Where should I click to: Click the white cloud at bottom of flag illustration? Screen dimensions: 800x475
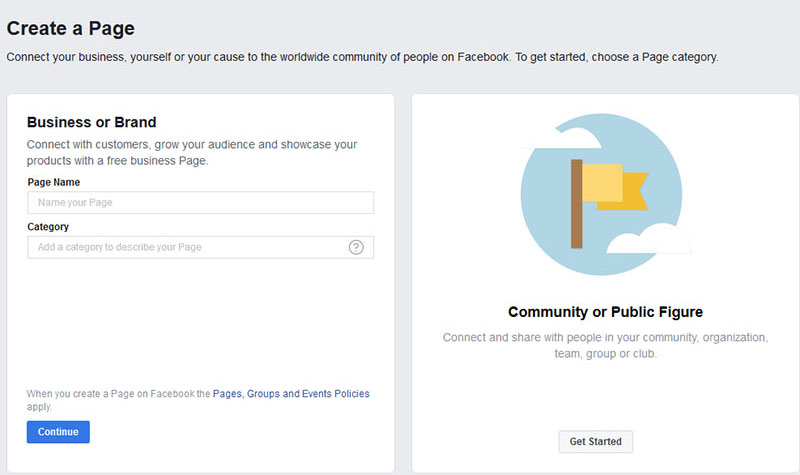click(649, 239)
